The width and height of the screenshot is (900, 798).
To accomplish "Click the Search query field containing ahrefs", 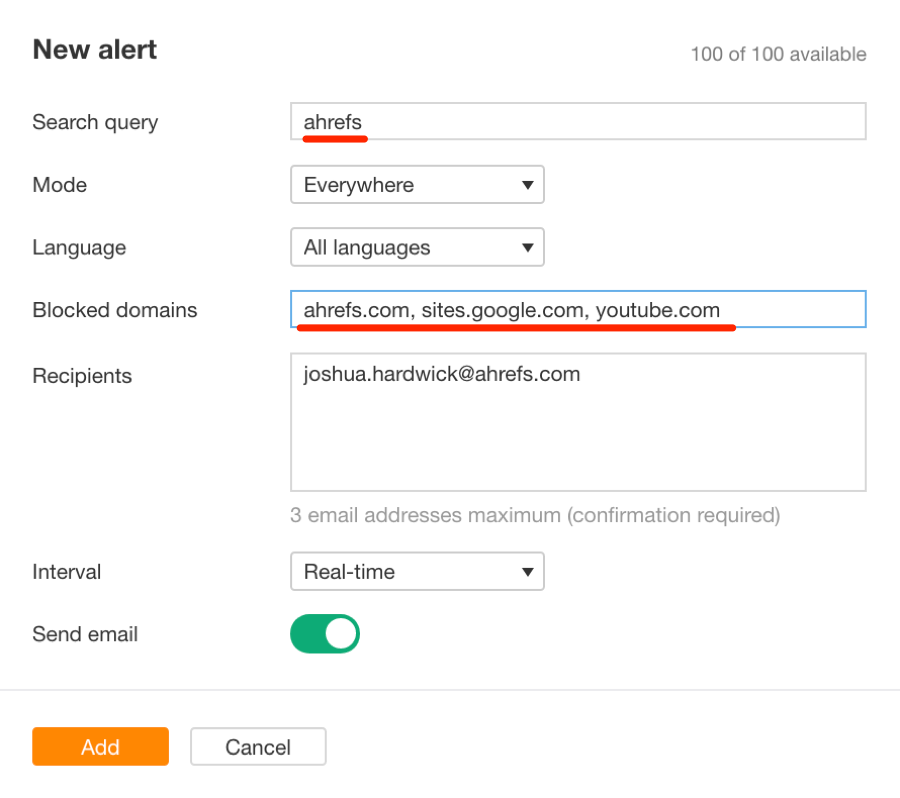I will click(x=578, y=121).
